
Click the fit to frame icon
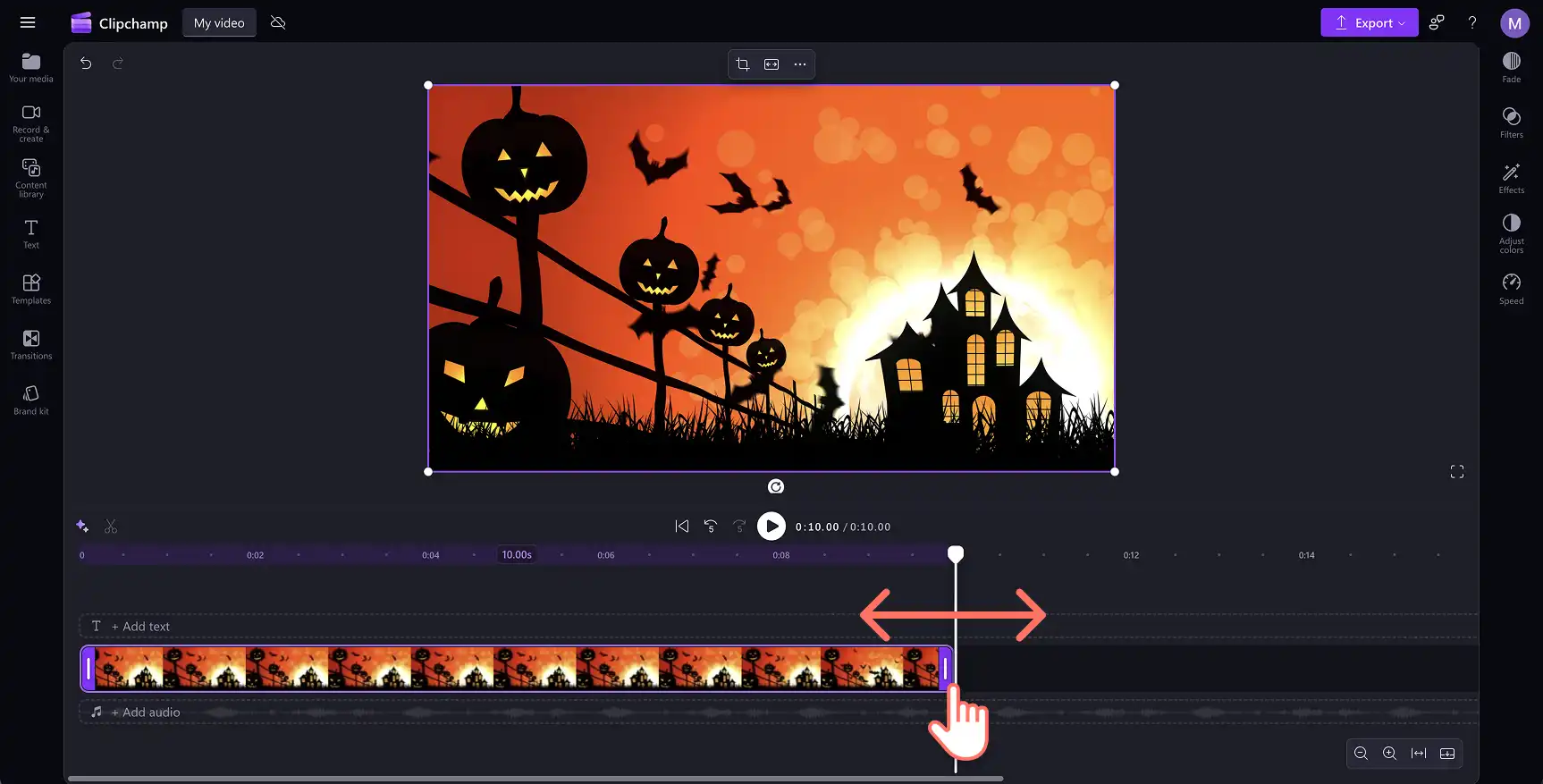coord(771,64)
